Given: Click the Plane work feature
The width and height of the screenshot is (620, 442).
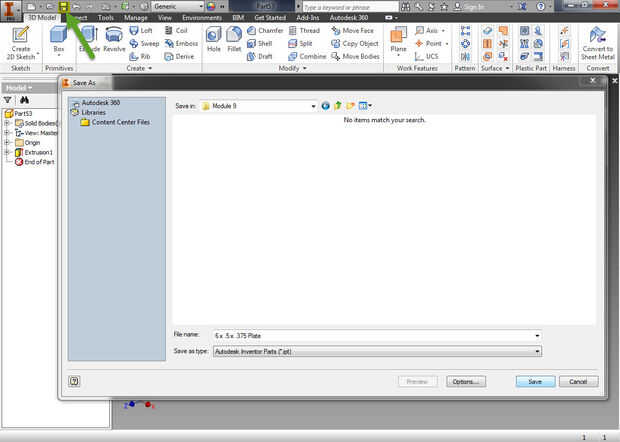Looking at the screenshot, I should tap(398, 40).
